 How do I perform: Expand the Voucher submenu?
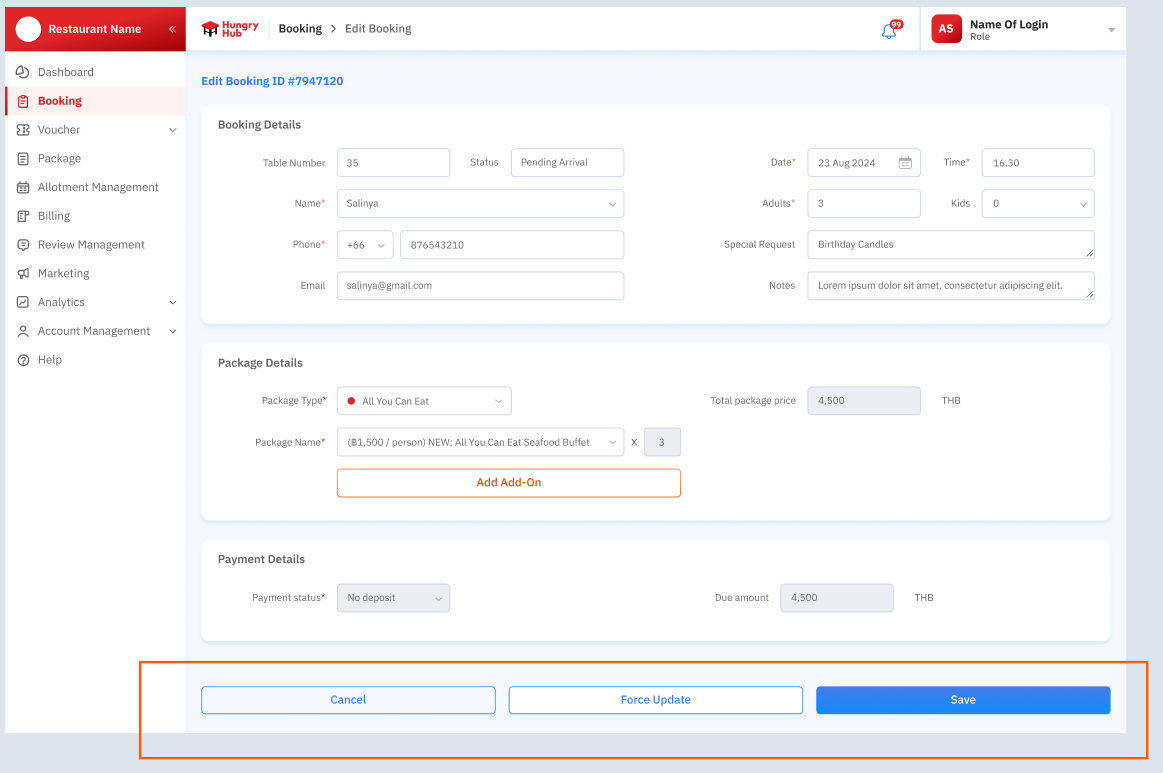tap(172, 130)
